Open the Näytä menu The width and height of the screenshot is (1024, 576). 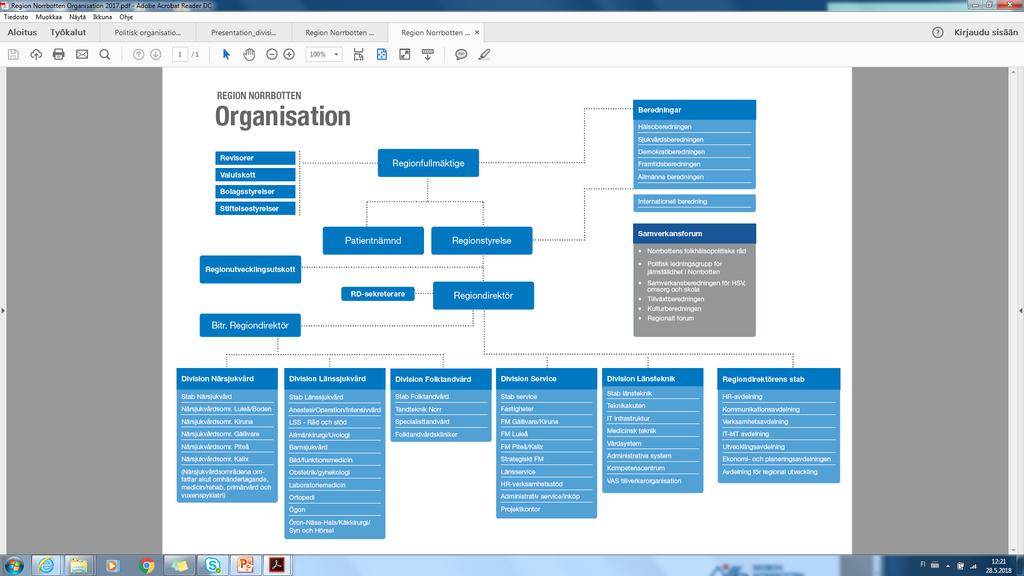coord(78,17)
